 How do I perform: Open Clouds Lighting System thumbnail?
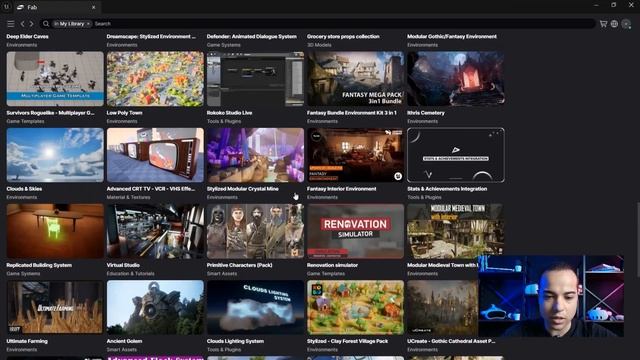(x=255, y=307)
